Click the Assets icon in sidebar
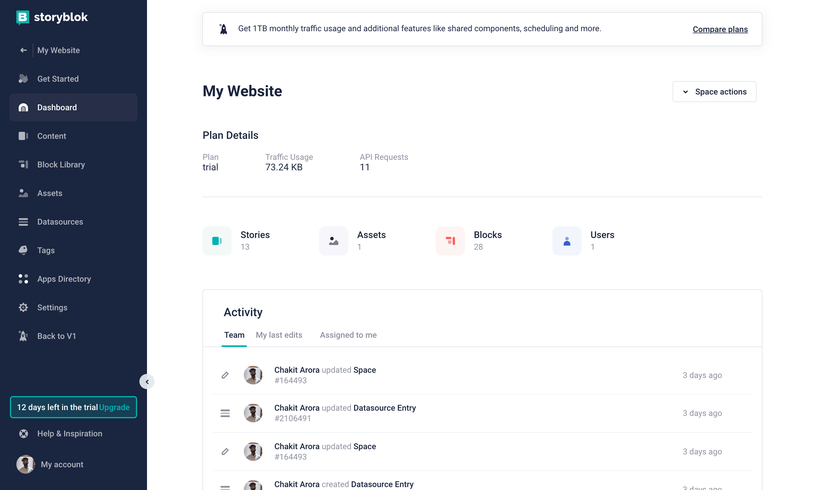The width and height of the screenshot is (840, 490). pyautogui.click(x=23, y=193)
